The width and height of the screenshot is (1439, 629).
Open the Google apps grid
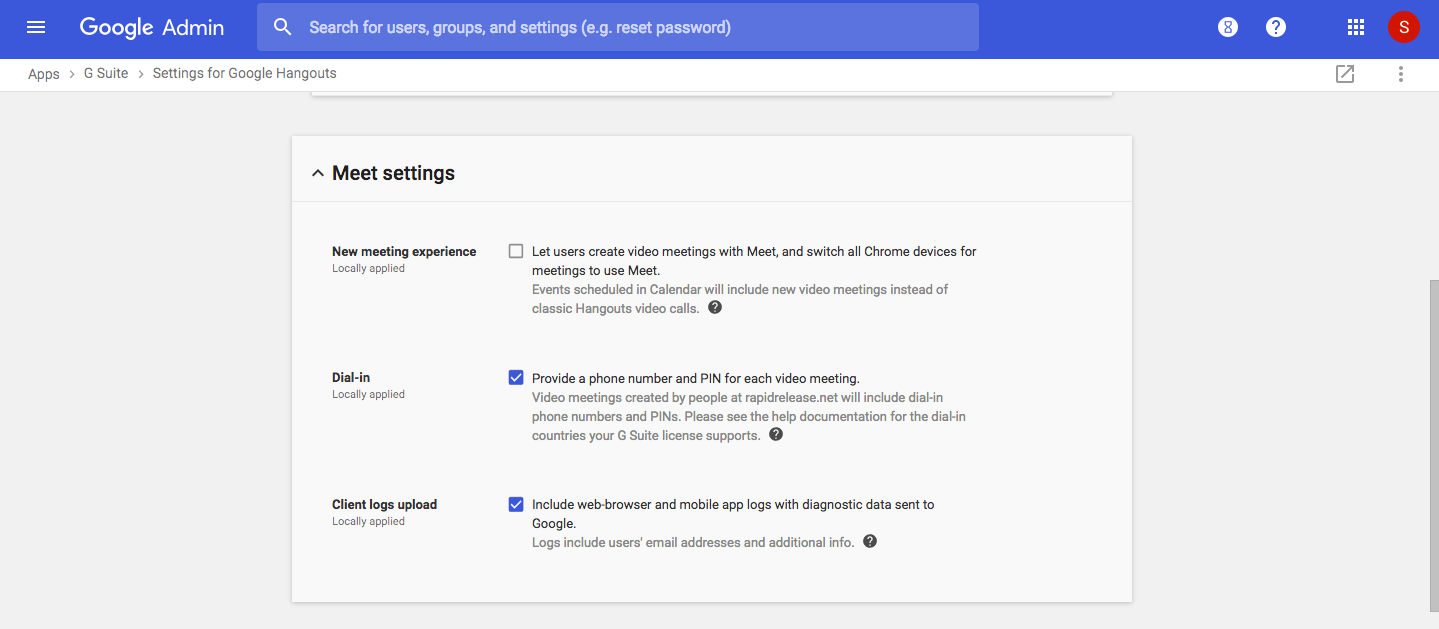point(1356,27)
